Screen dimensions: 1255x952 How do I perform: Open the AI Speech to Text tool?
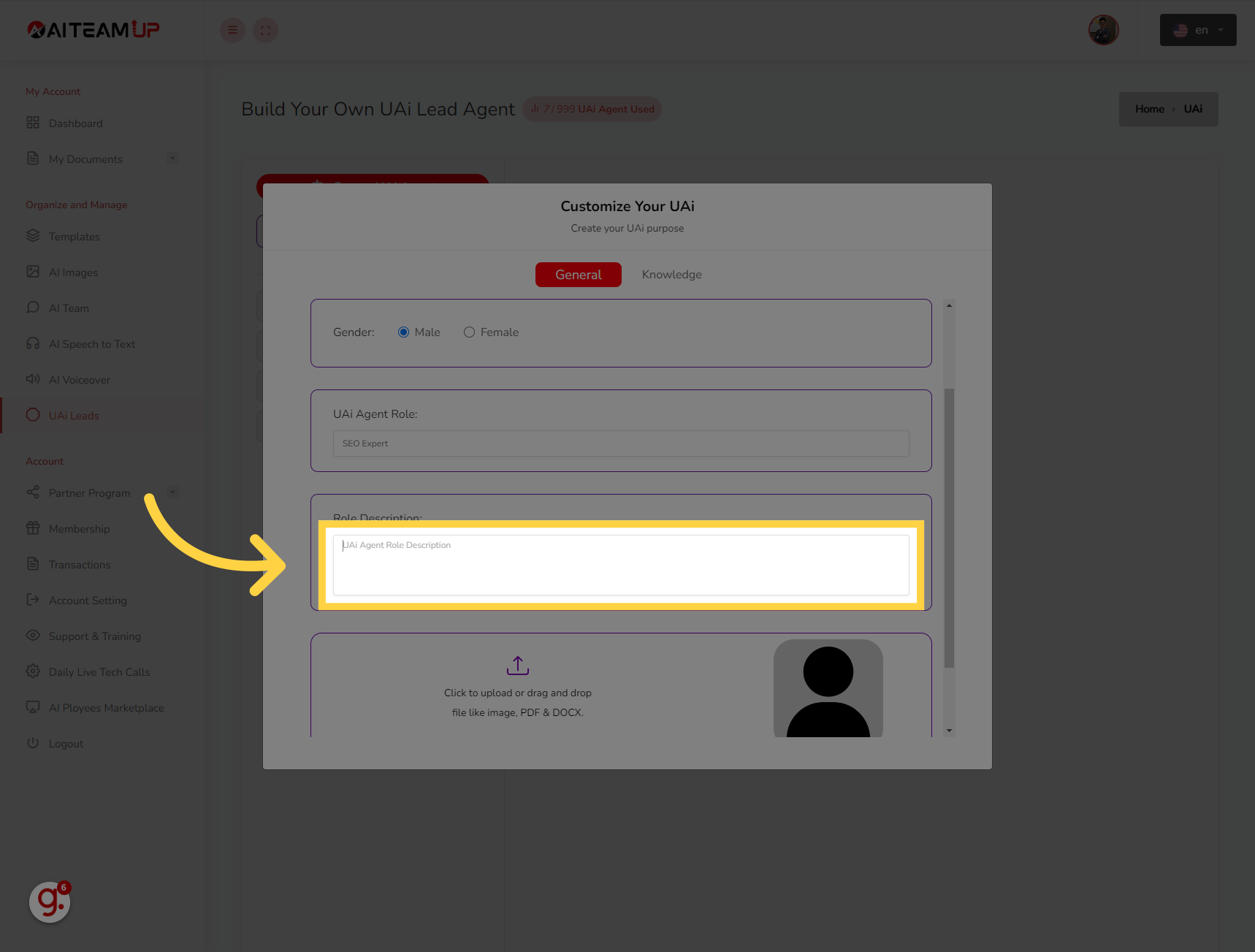point(92,343)
